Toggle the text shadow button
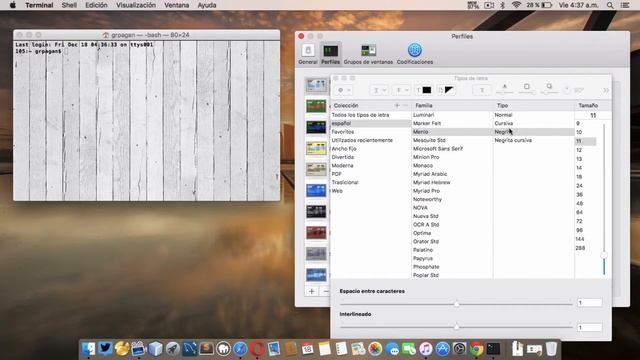 [482, 90]
